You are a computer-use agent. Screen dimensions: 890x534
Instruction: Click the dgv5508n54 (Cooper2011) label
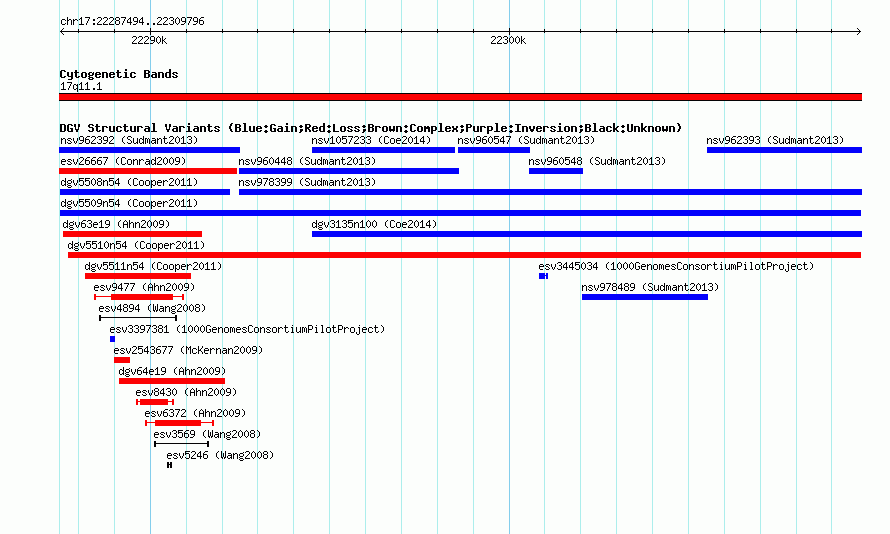(x=129, y=182)
